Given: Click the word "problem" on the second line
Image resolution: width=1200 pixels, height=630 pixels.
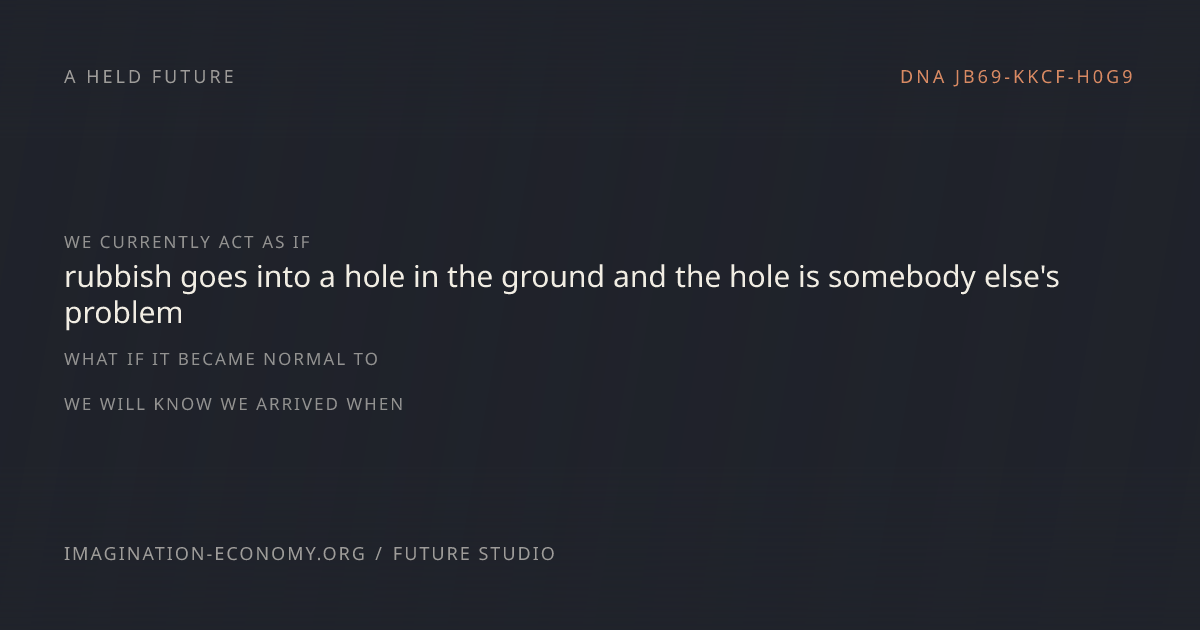Looking at the screenshot, I should [x=123, y=314].
